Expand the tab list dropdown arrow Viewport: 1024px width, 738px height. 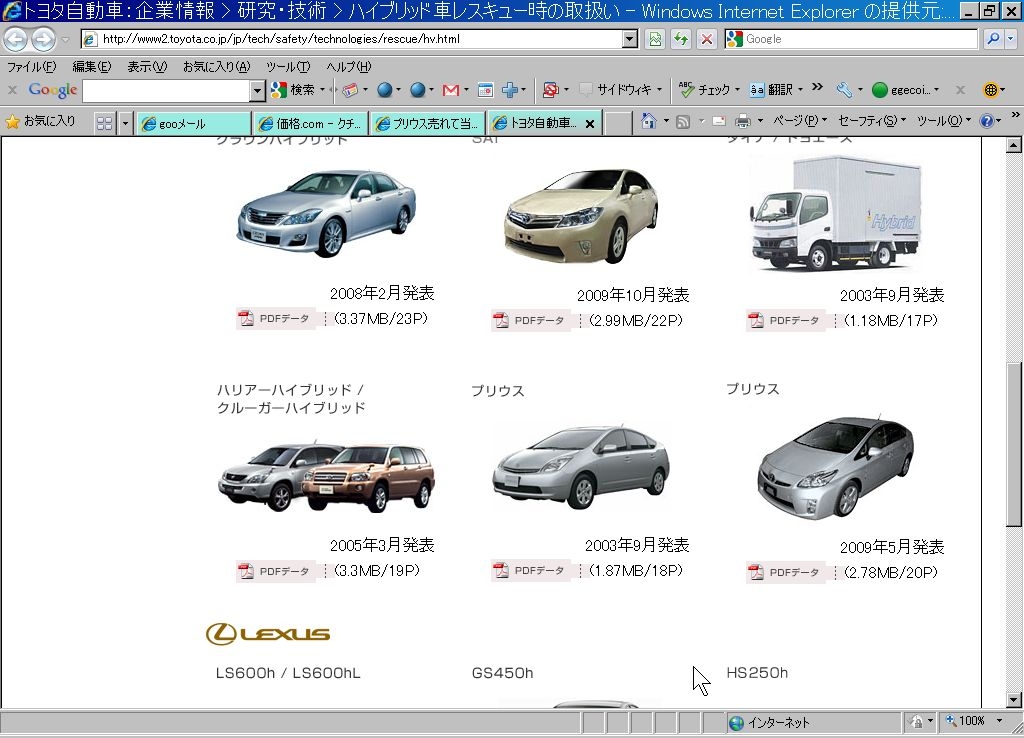pos(125,123)
